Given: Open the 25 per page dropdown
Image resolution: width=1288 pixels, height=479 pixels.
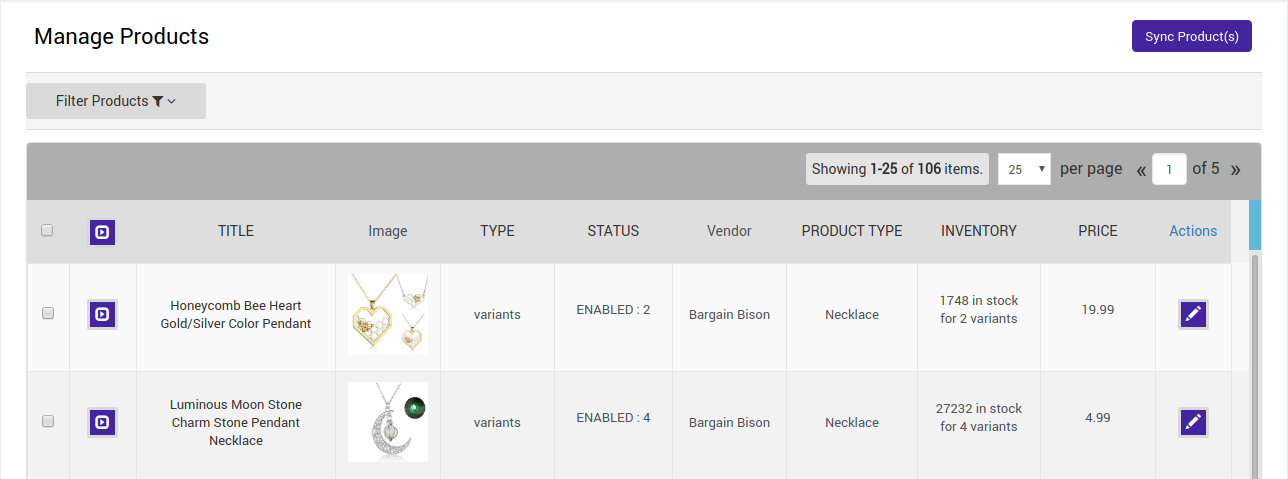Looking at the screenshot, I should 1024,169.
